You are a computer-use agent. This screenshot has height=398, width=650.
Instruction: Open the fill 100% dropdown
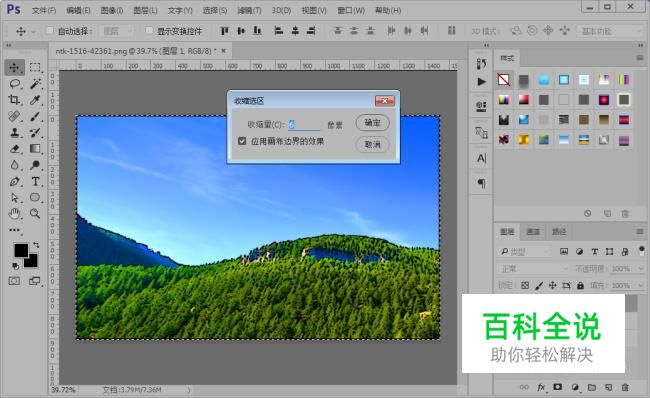coord(641,285)
